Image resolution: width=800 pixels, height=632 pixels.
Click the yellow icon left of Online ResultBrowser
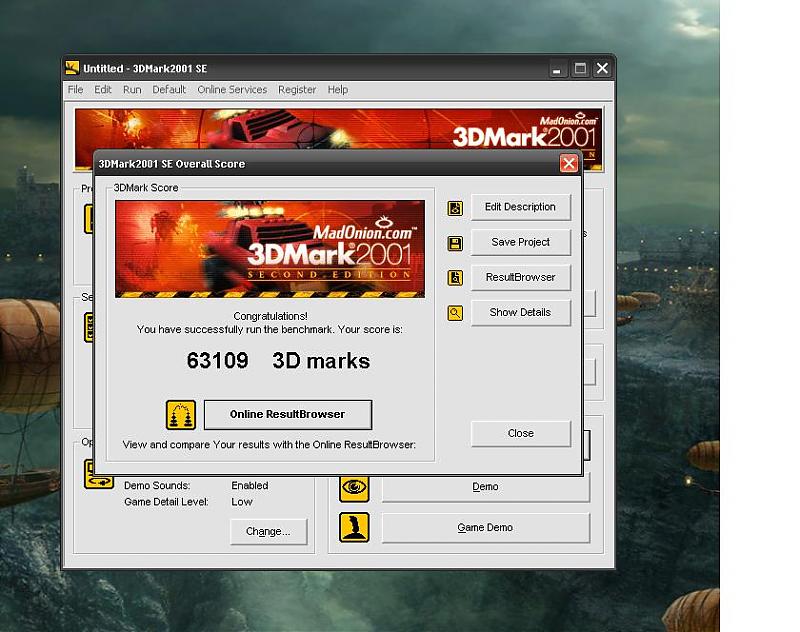(181, 415)
